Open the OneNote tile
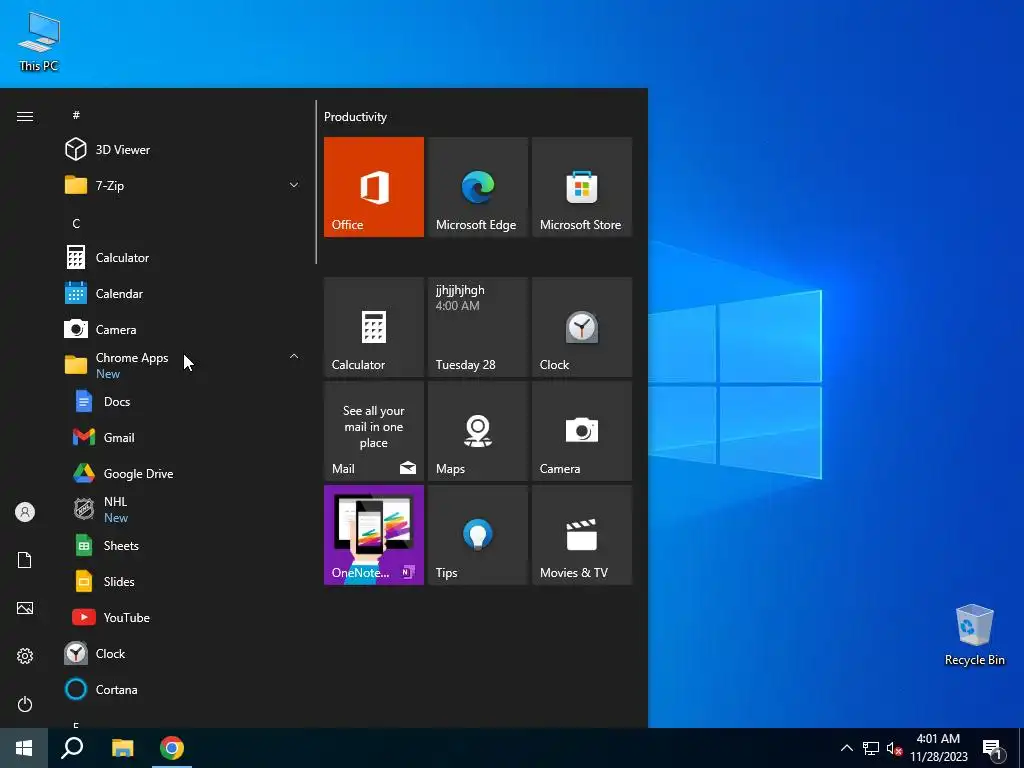Viewport: 1024px width, 768px height. pyautogui.click(x=374, y=535)
